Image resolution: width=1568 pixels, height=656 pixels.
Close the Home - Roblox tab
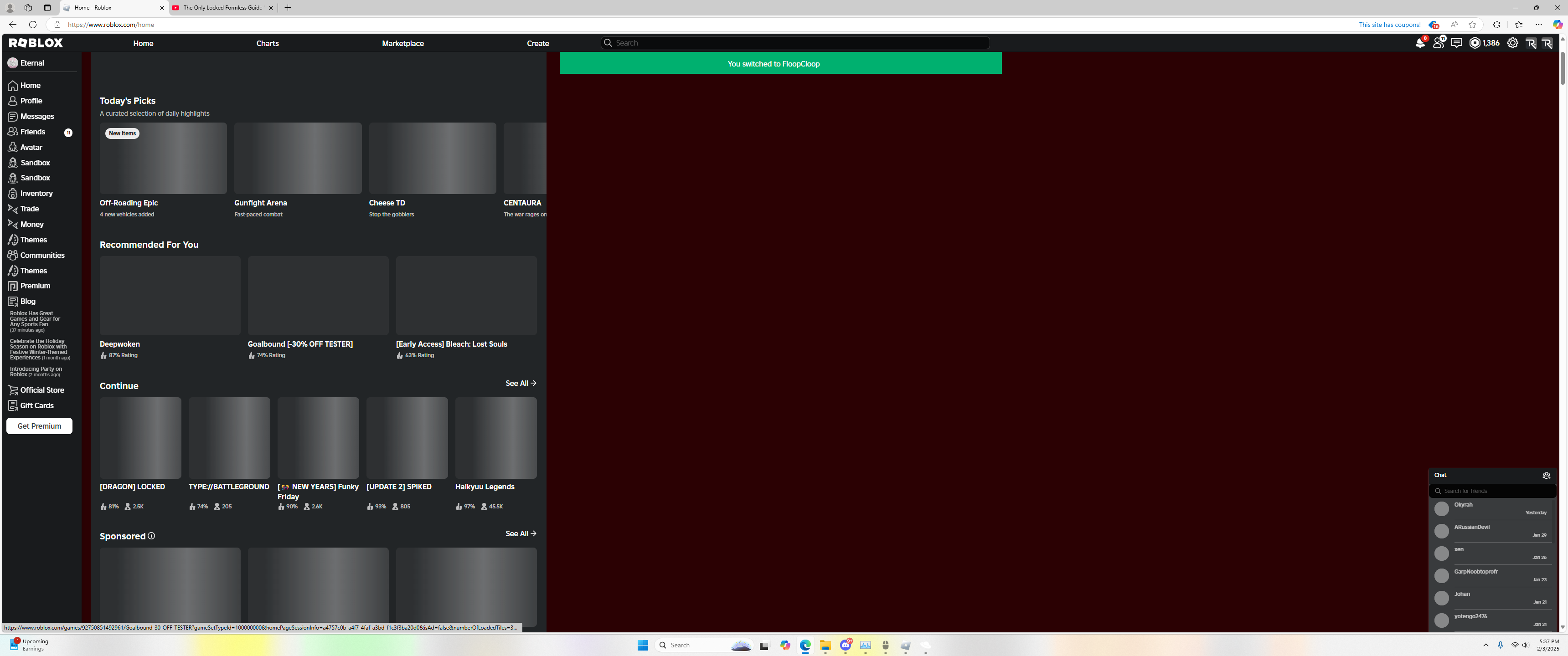[x=162, y=8]
